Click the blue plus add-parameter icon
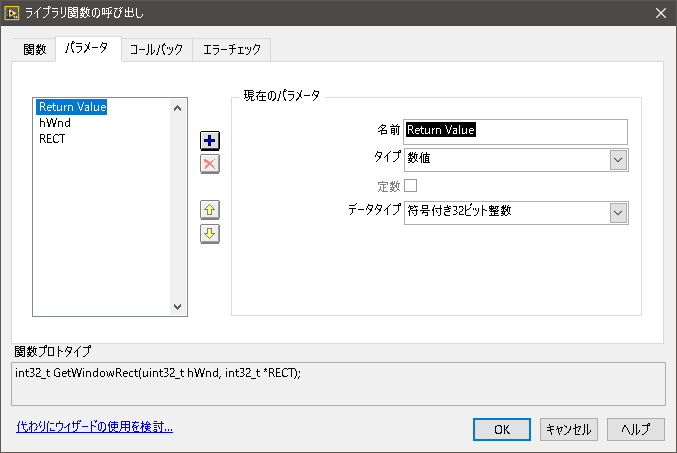Screen dimensions: 677x453 [210, 141]
